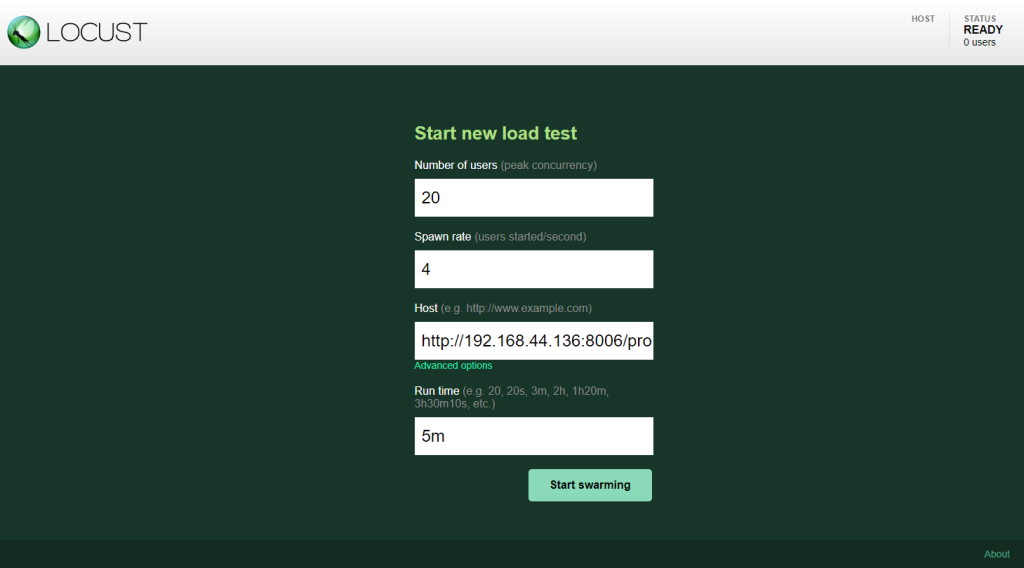Click the Run time input field
The height and width of the screenshot is (568, 1024).
(534, 436)
